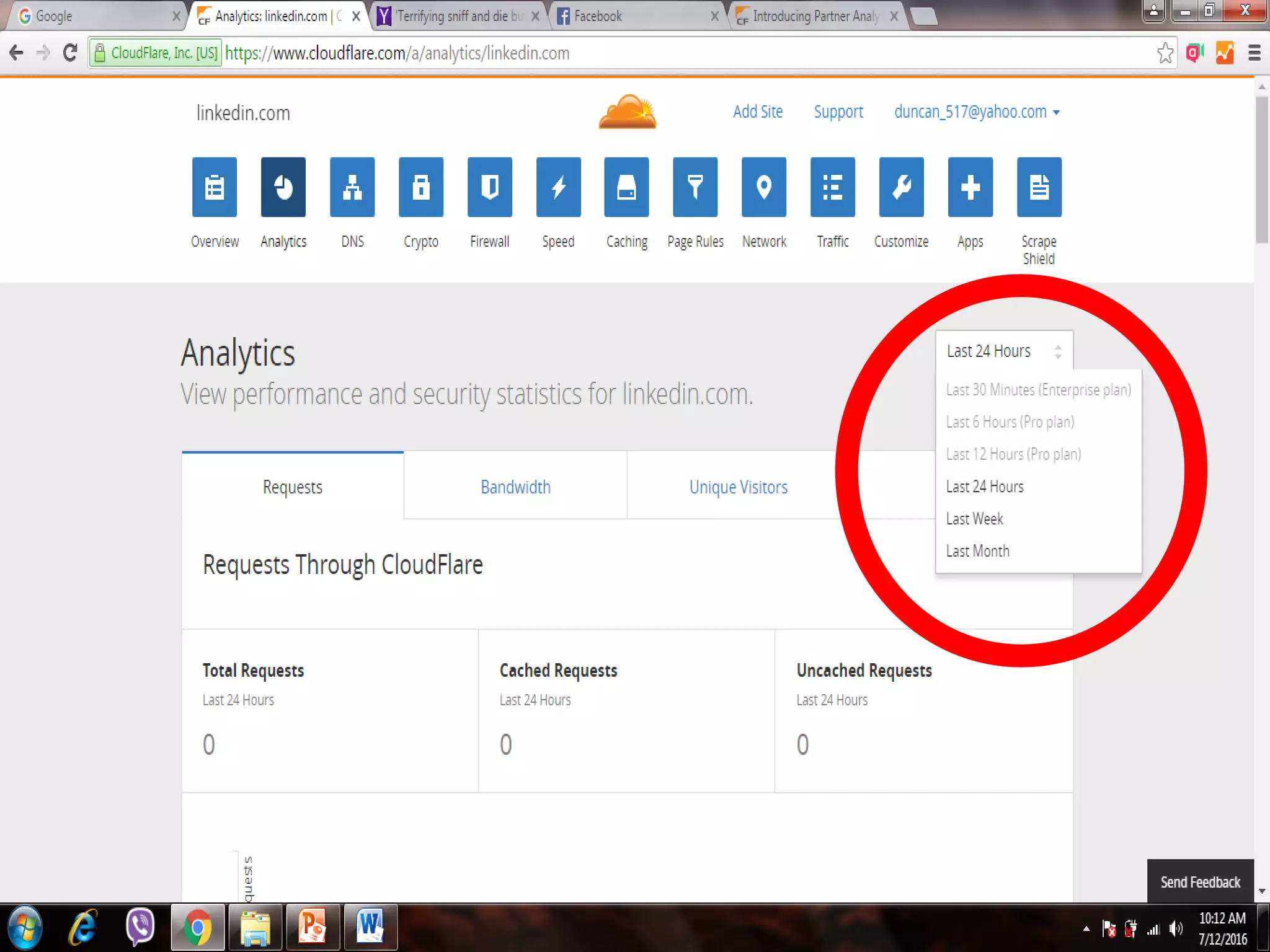Open the Scrape Shield document icon
Image resolution: width=1270 pixels, height=952 pixels.
point(1039,187)
